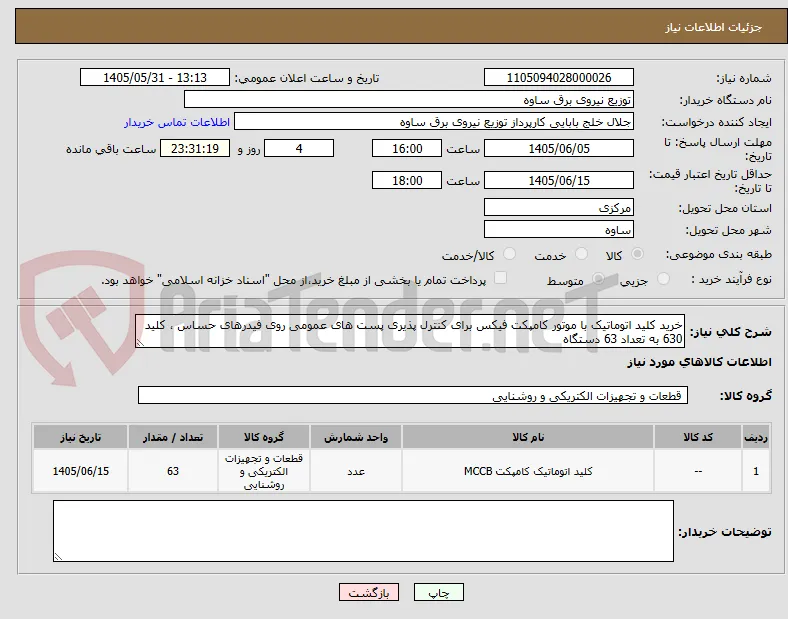
Task: Click the شماره نیاز field 1105094028000026
Action: coord(559,77)
